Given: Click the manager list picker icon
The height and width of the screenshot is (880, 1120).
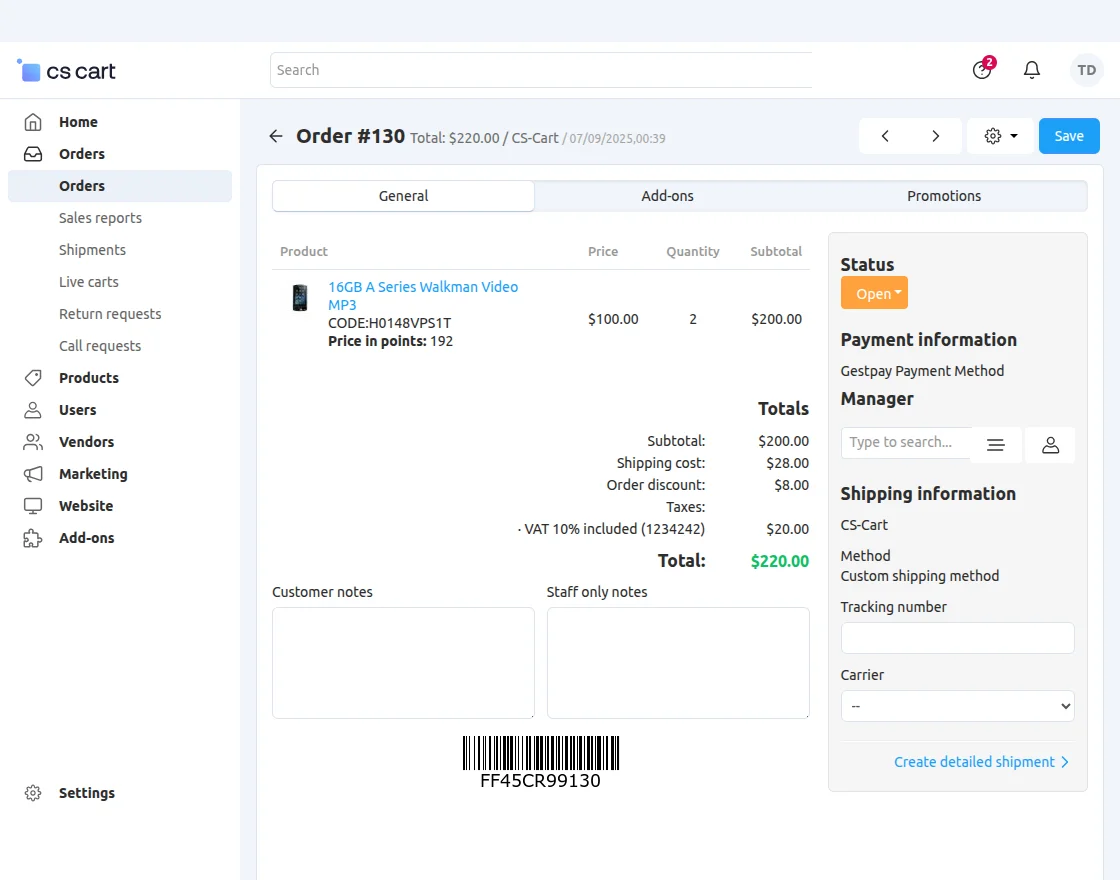Looking at the screenshot, I should 996,445.
